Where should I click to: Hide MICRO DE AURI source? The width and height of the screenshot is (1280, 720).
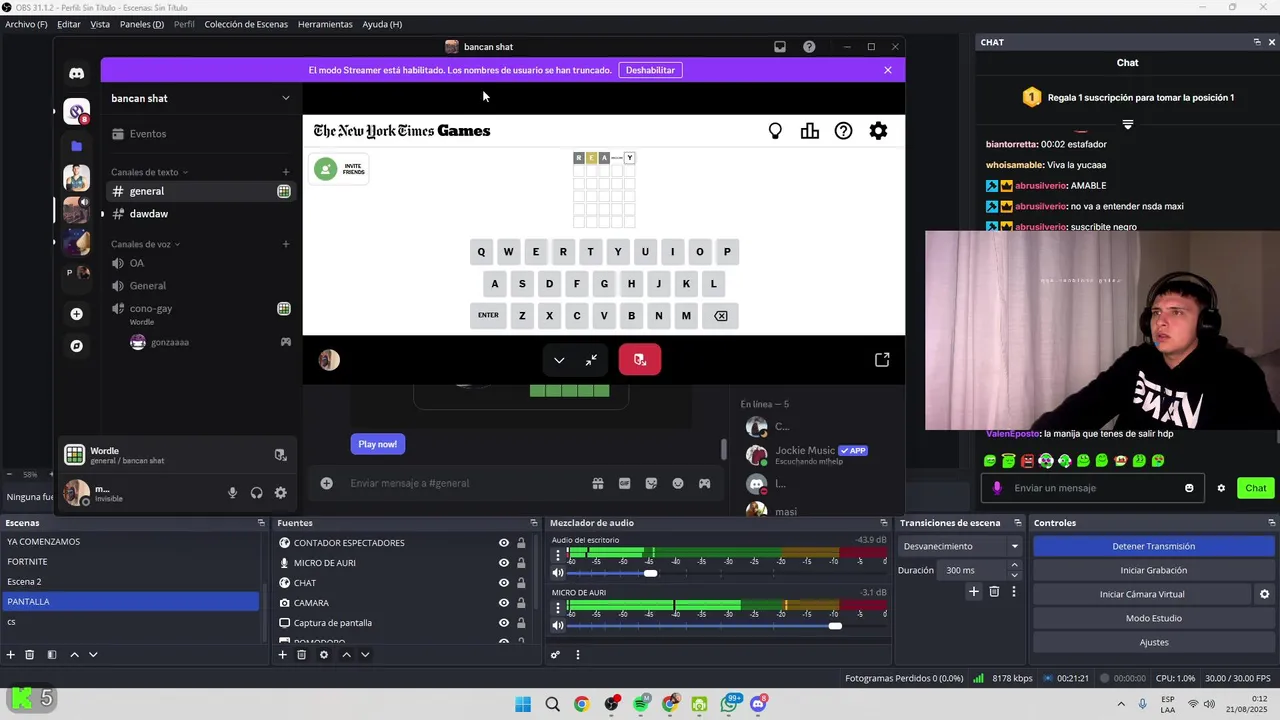click(x=504, y=563)
